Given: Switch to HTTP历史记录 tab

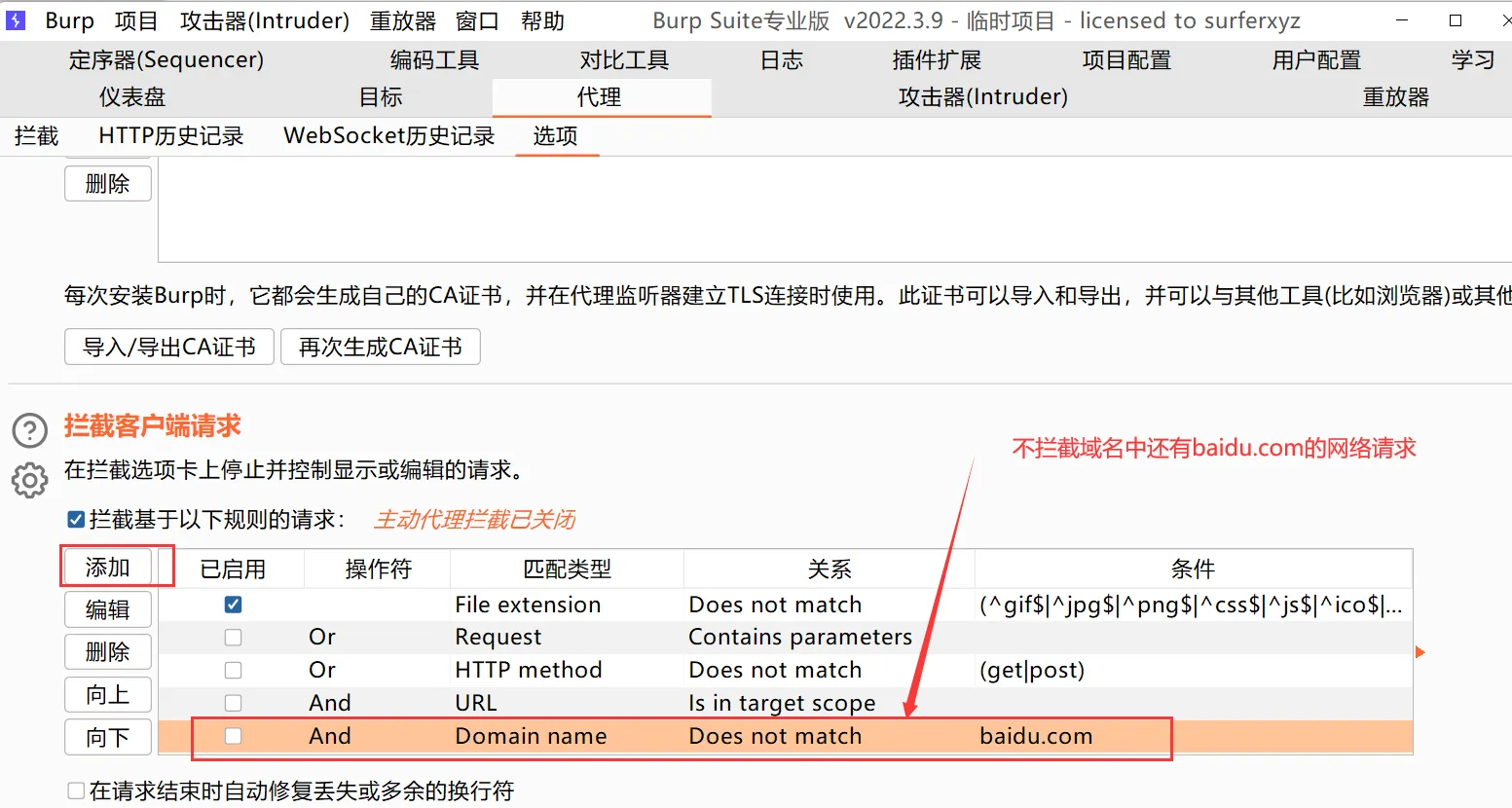Looking at the screenshot, I should 171,136.
